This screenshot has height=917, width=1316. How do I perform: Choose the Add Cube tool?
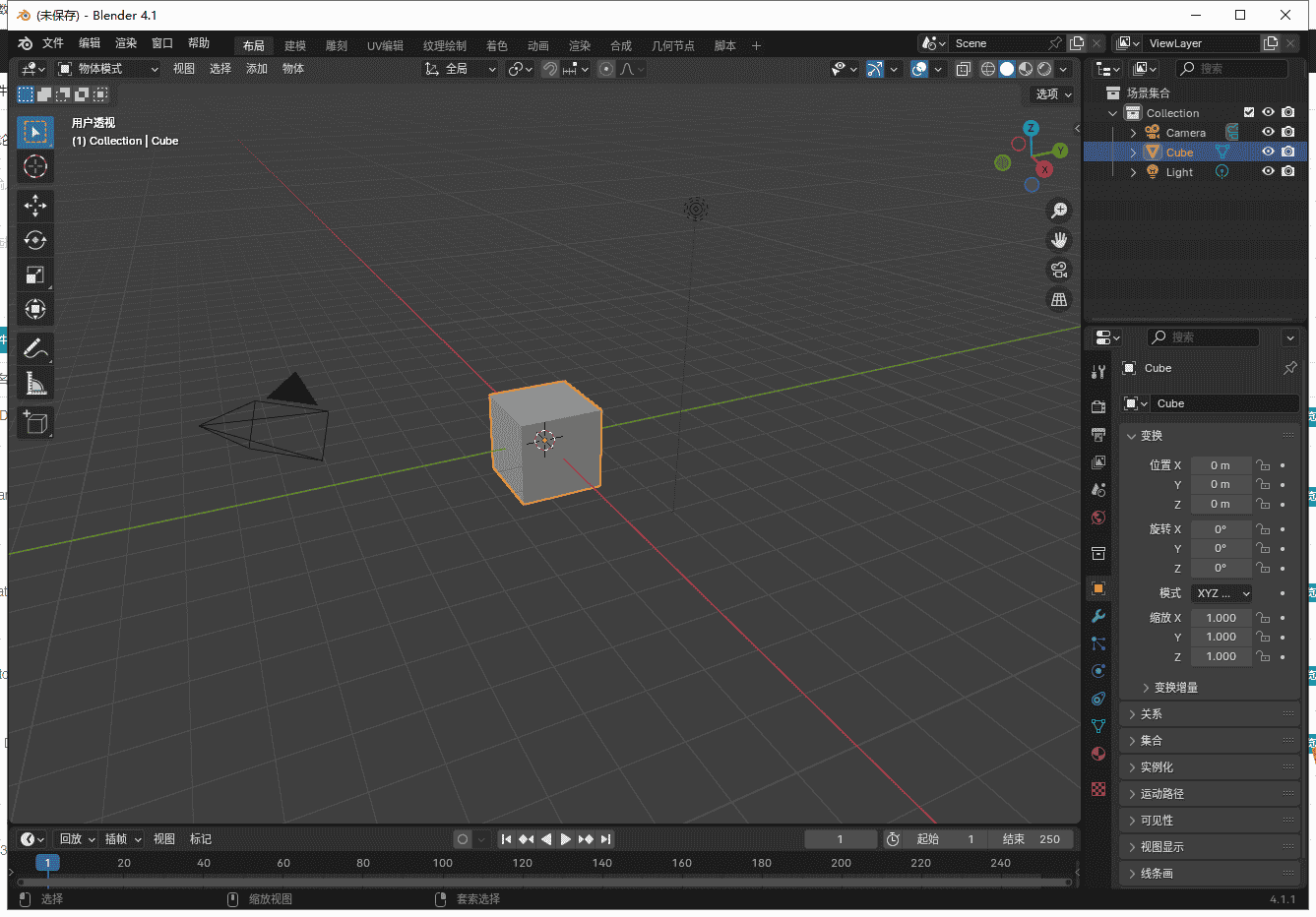(35, 423)
